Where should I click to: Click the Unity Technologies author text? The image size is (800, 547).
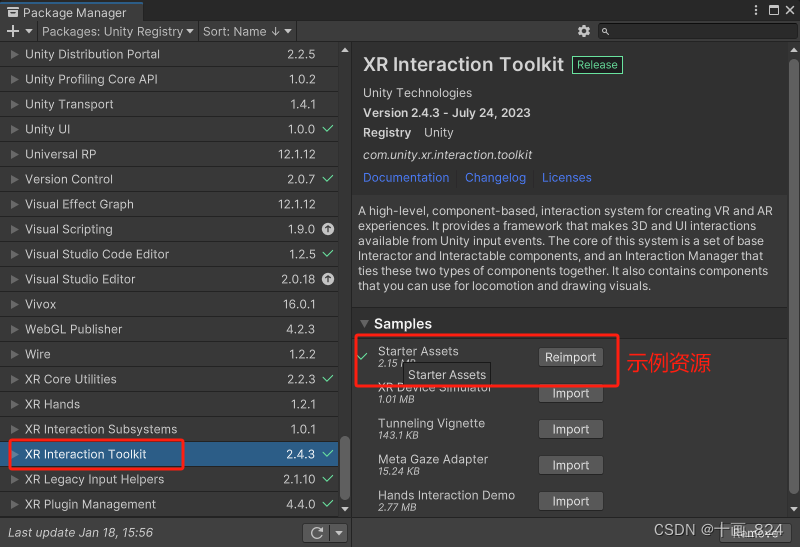[x=417, y=93]
